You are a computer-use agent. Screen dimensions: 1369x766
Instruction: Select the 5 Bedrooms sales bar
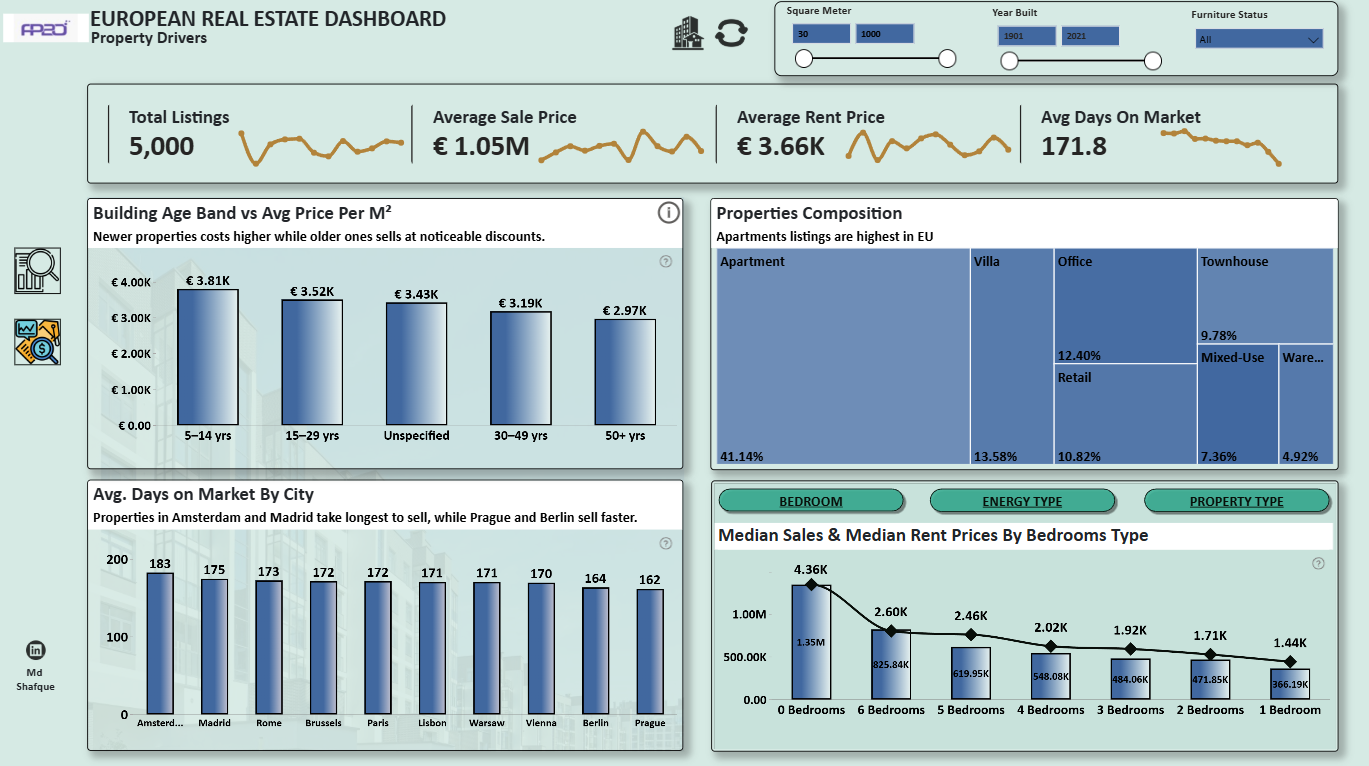pyautogui.click(x=971, y=673)
